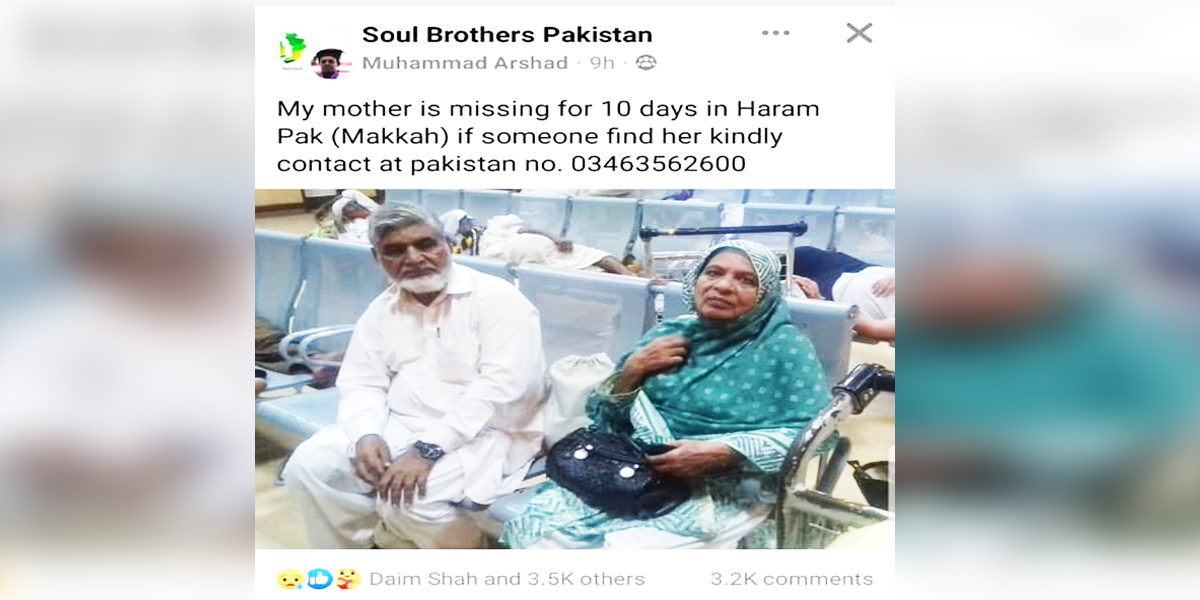Select the phone number 03463562600
This screenshot has height=600, width=1200.
coord(659,163)
